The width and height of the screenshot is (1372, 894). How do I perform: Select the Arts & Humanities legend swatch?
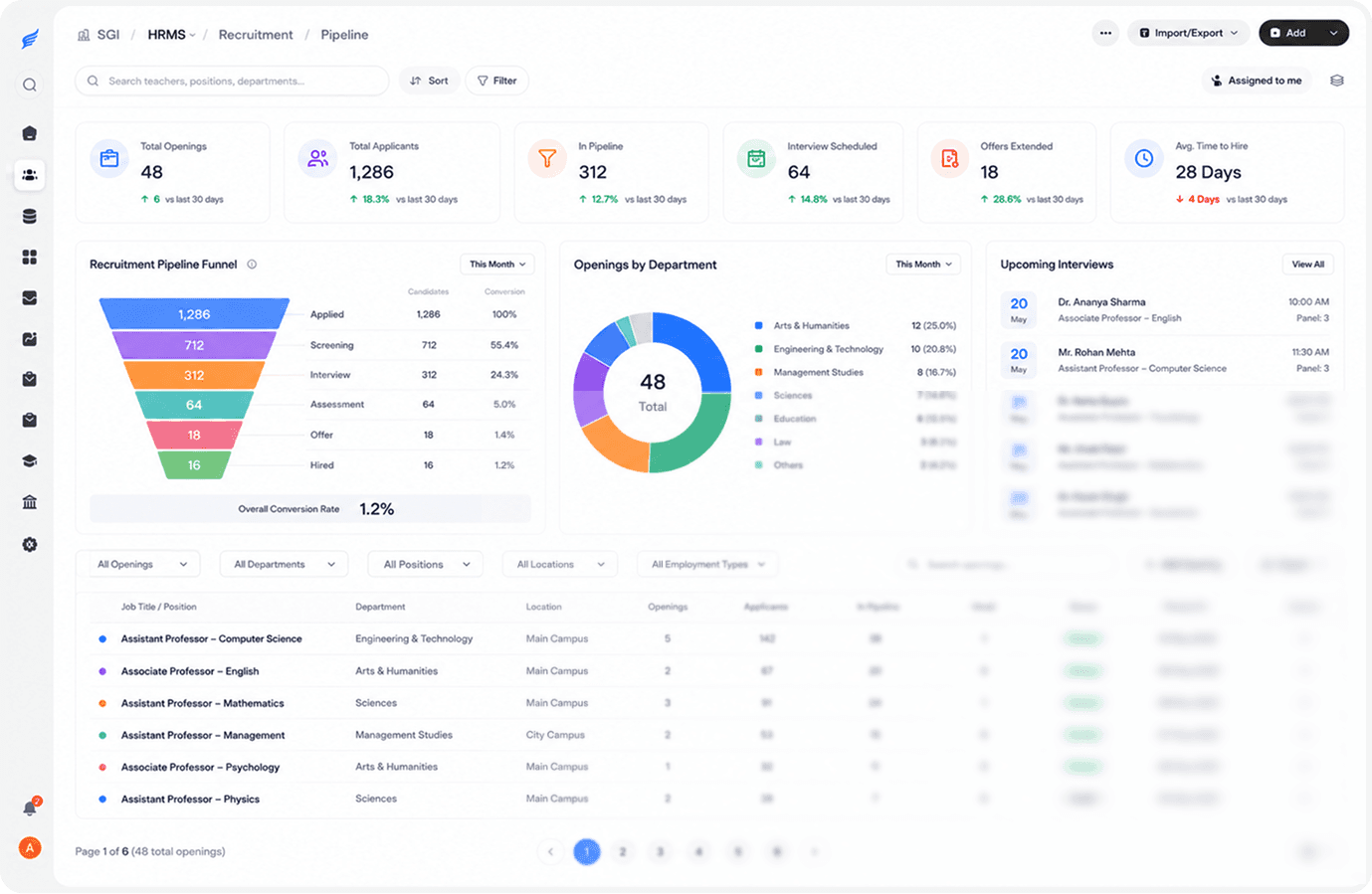759,325
